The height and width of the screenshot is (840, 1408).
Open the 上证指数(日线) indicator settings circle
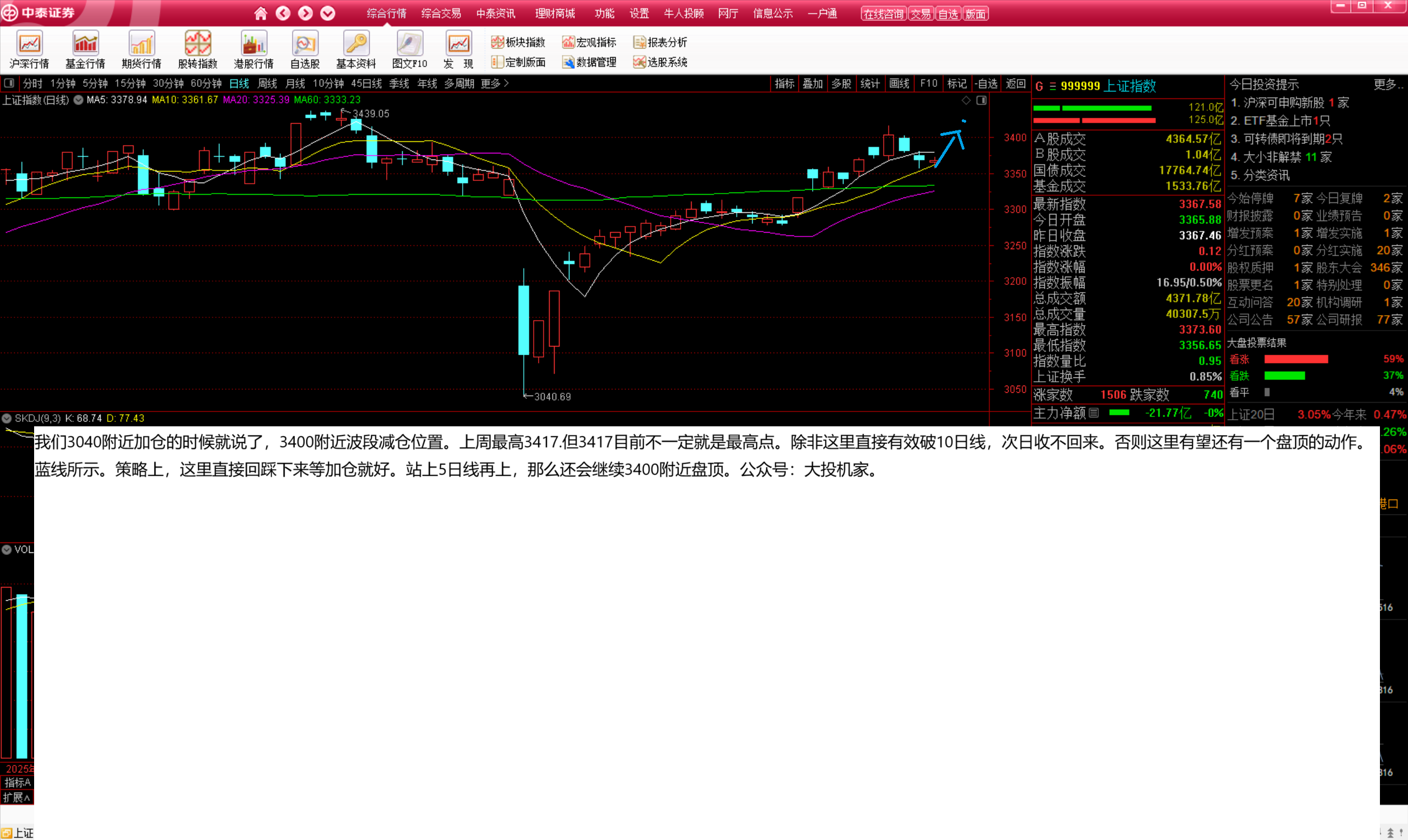79,100
